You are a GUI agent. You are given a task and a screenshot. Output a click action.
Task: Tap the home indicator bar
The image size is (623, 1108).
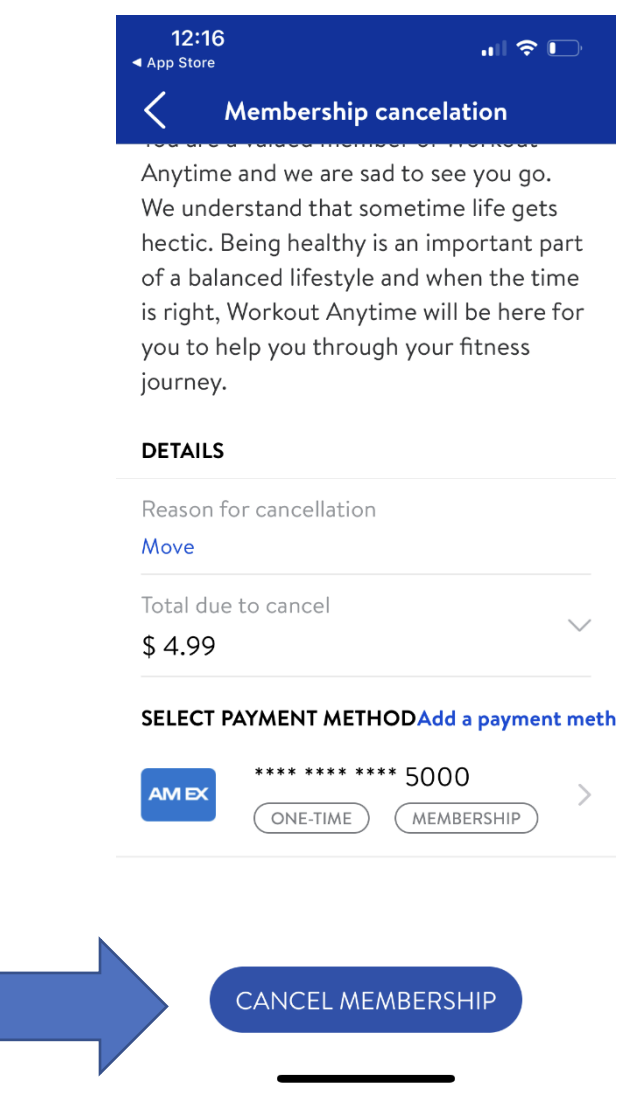366,1079
